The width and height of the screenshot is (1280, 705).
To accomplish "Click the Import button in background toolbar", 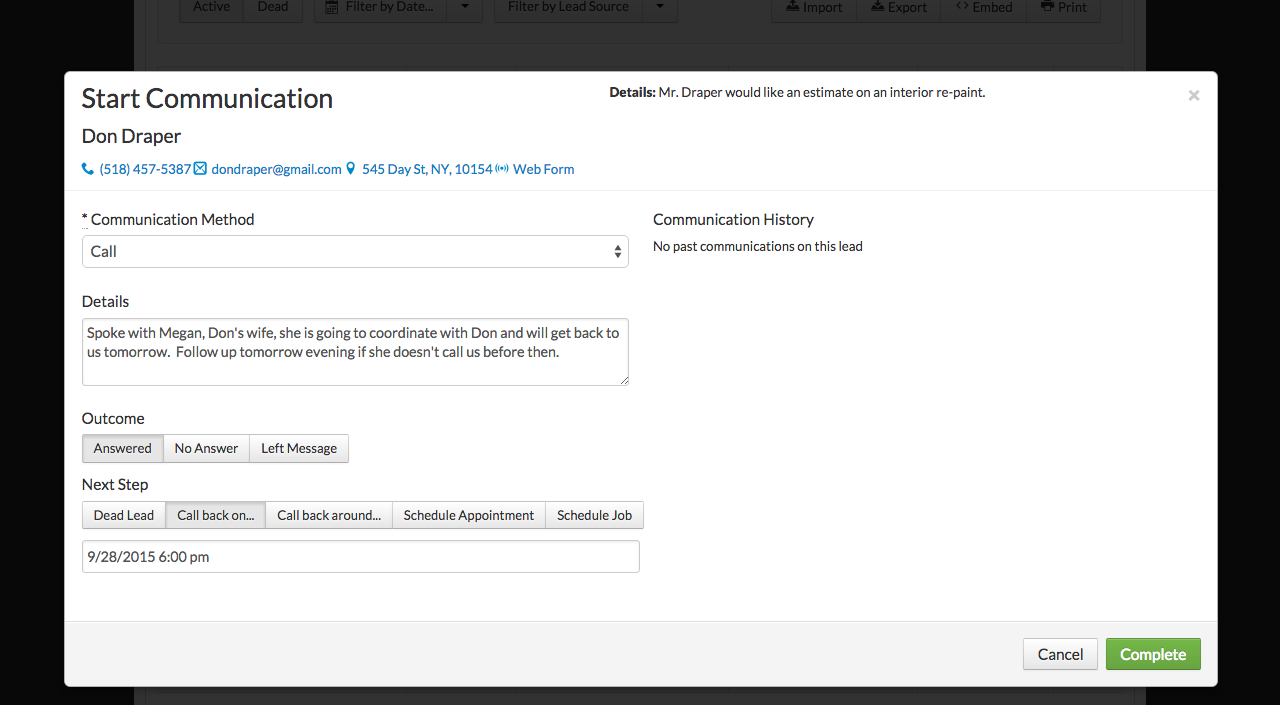I will (814, 8).
